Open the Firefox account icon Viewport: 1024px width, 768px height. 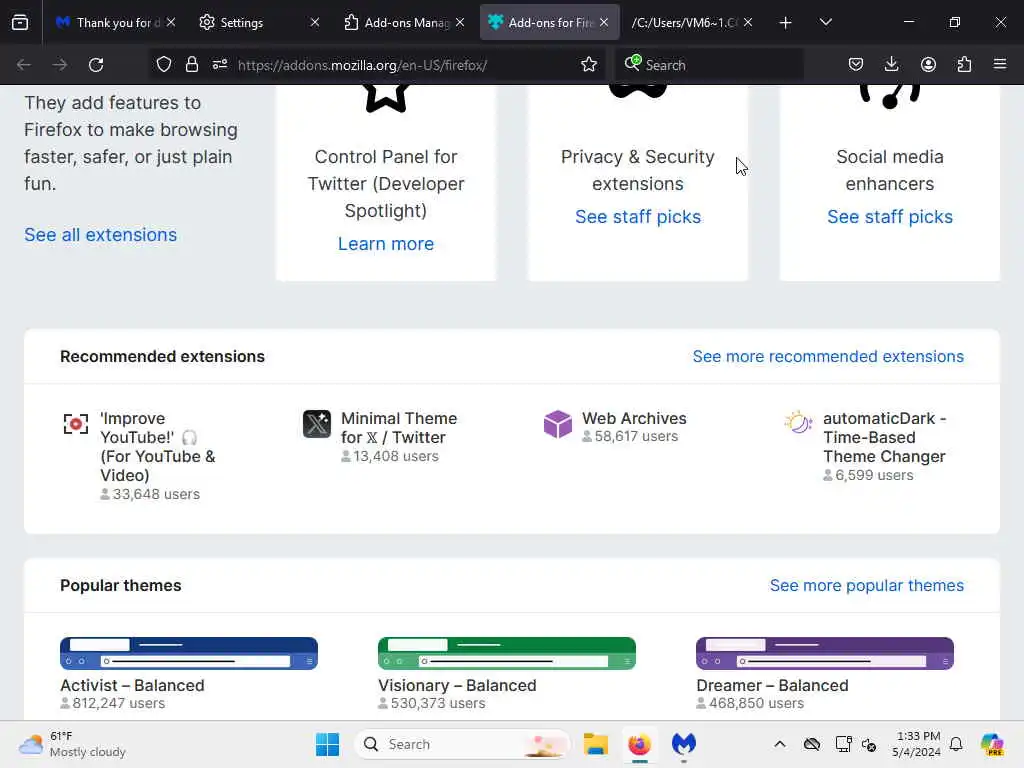coord(928,65)
